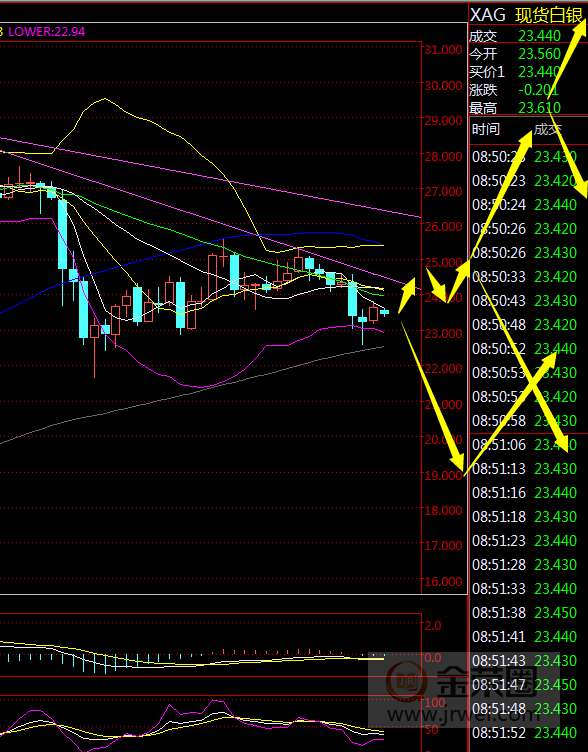Select the 涨跌 -0.201 quote row
Screen dimensions: 588x752
pyautogui.click(x=528, y=90)
